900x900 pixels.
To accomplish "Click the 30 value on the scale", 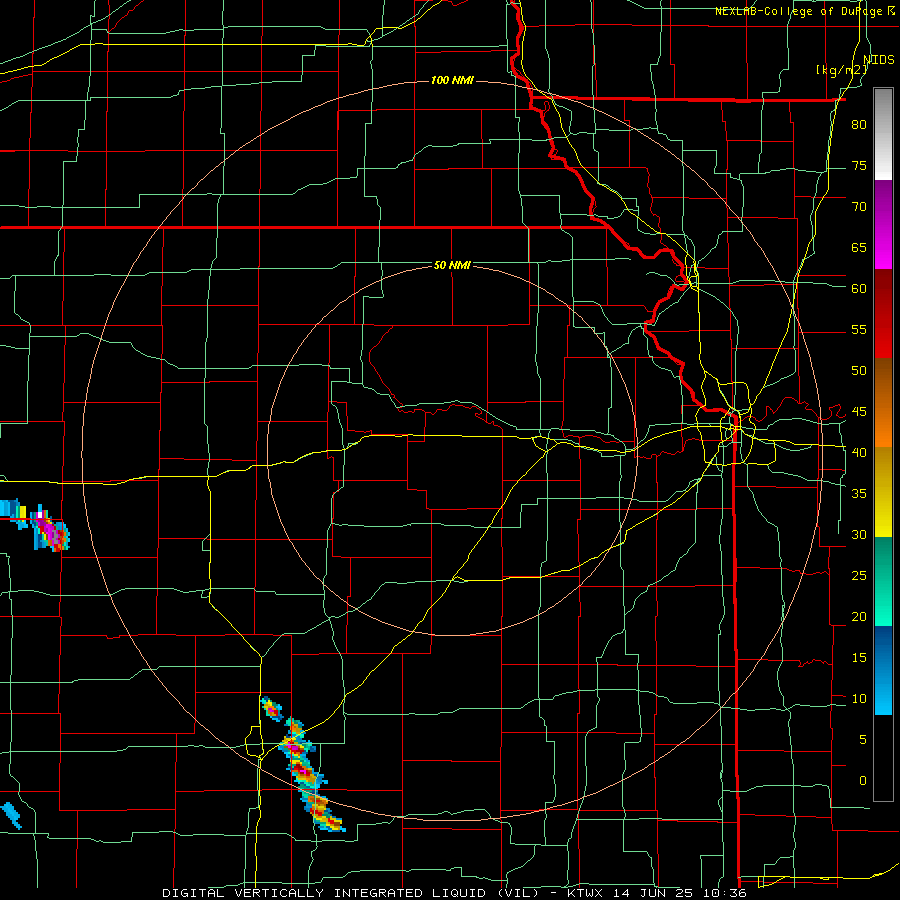I will point(859,535).
